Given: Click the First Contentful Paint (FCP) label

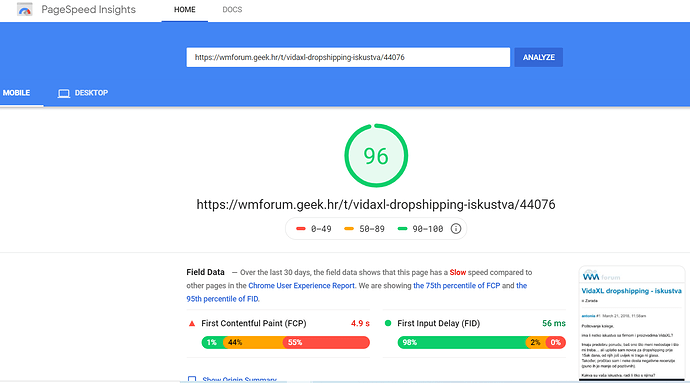Looking at the screenshot, I should pos(254,323).
